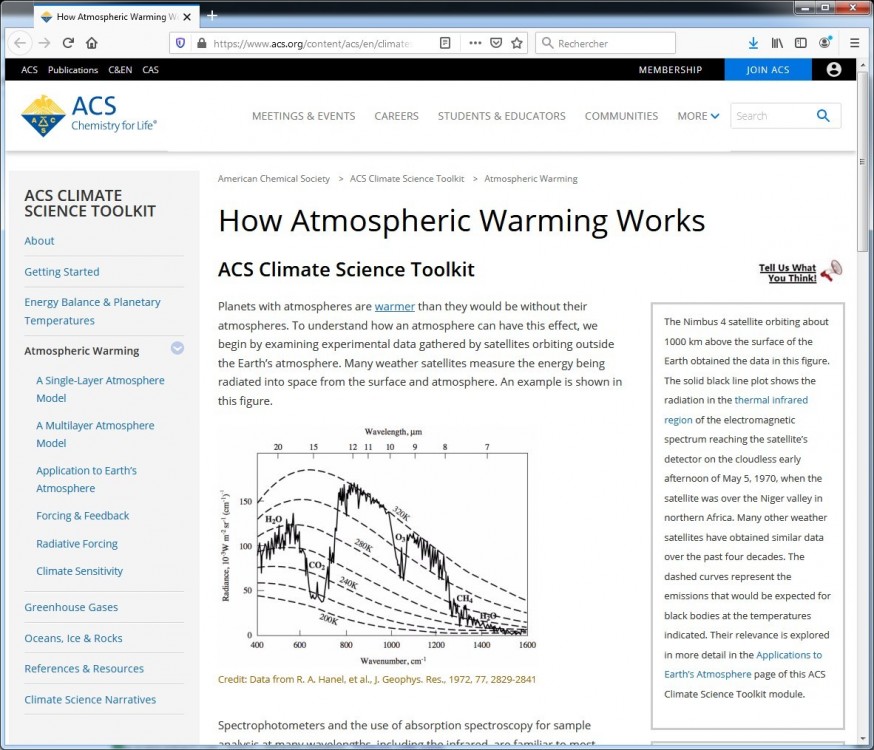This screenshot has width=874, height=750.
Task: Open the page actions three-dot menu
Action: 472,43
